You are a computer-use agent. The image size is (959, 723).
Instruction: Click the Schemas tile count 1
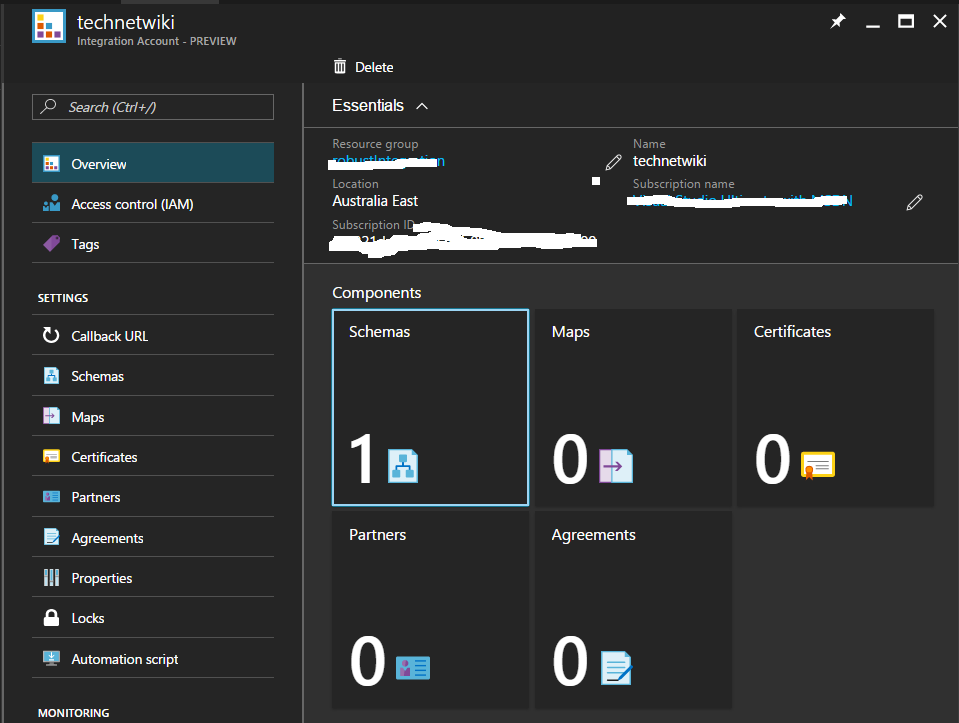362,459
